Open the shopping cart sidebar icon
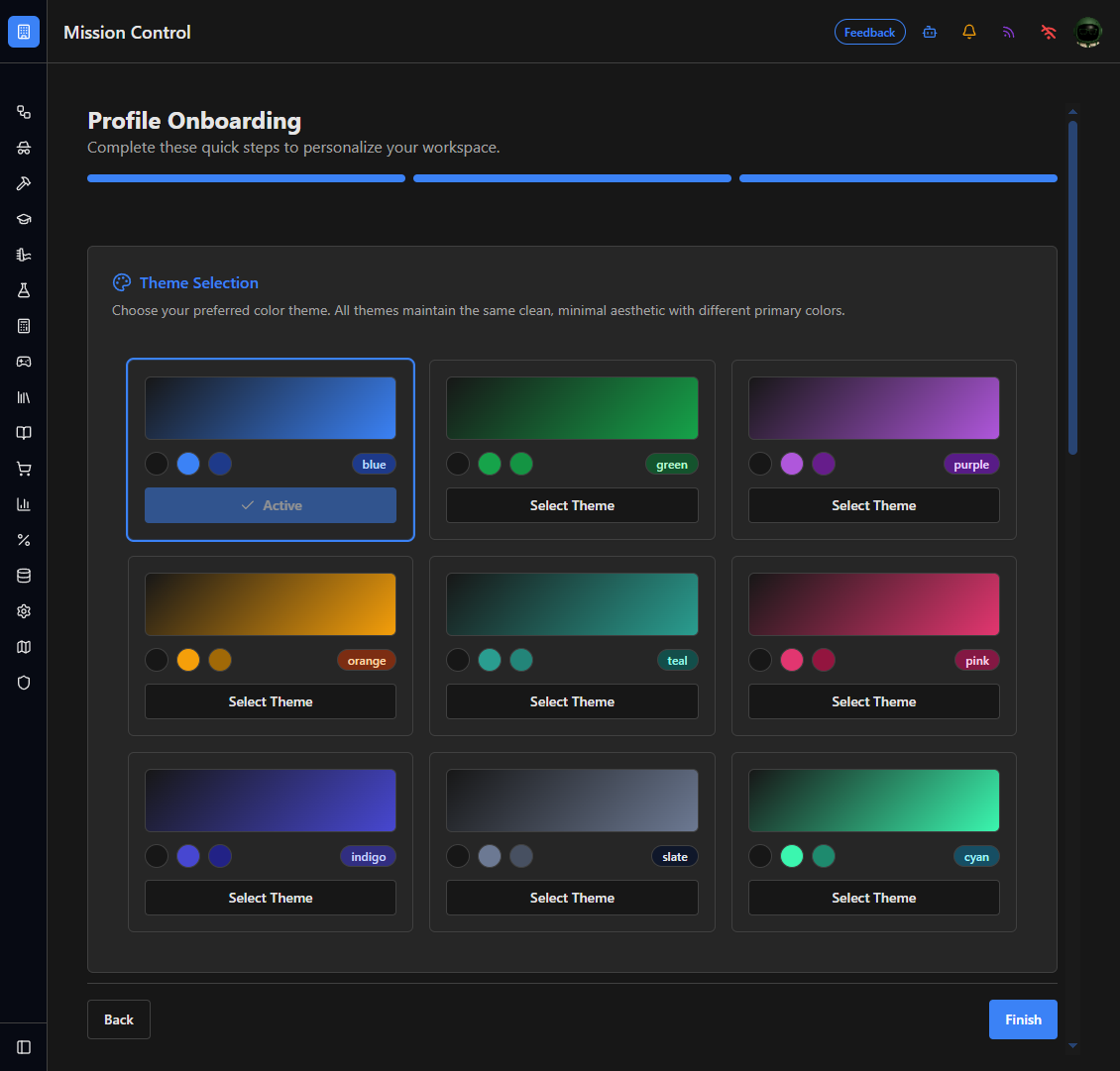This screenshot has height=1071, width=1120. pos(24,469)
